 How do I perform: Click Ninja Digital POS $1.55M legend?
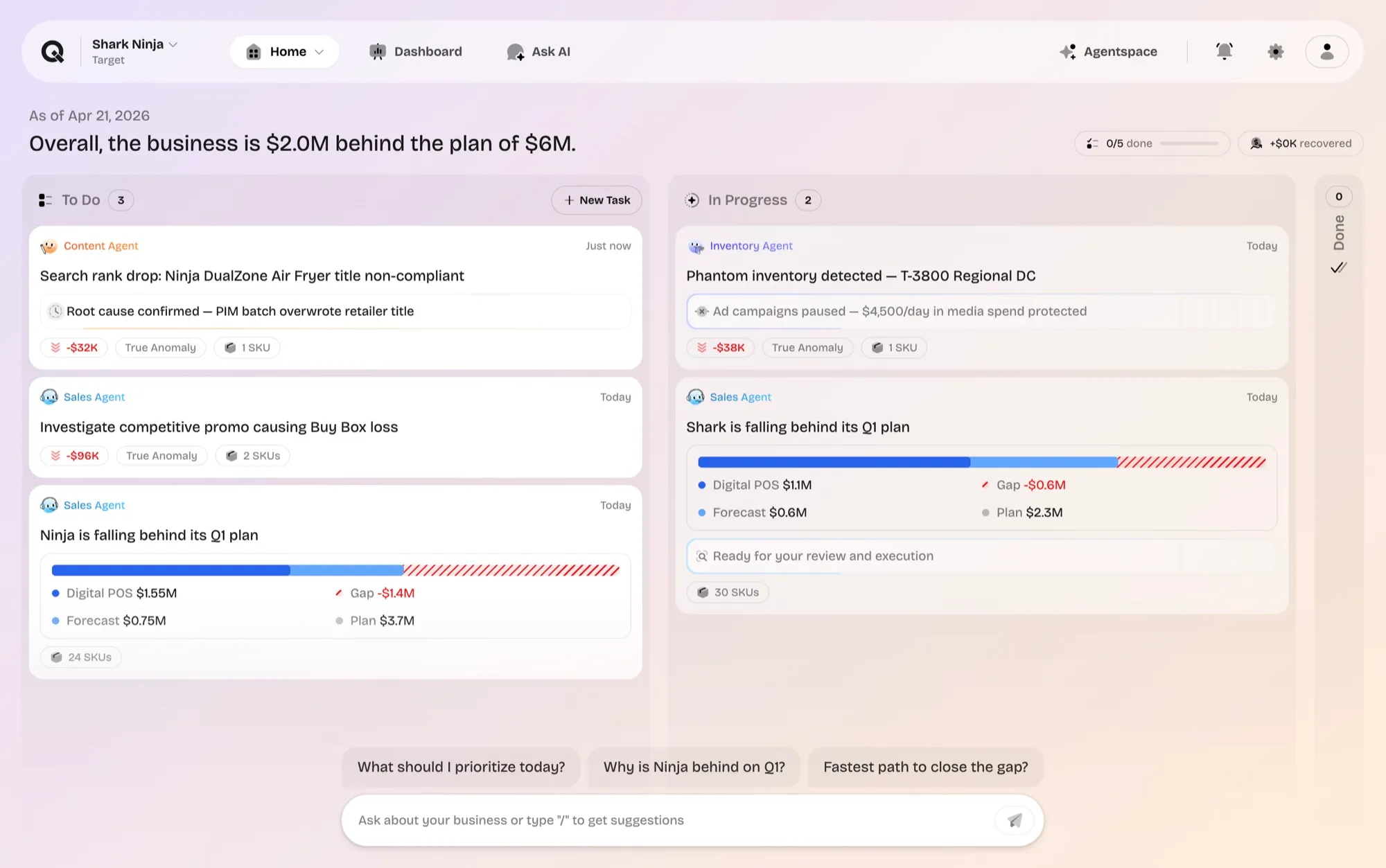point(114,593)
